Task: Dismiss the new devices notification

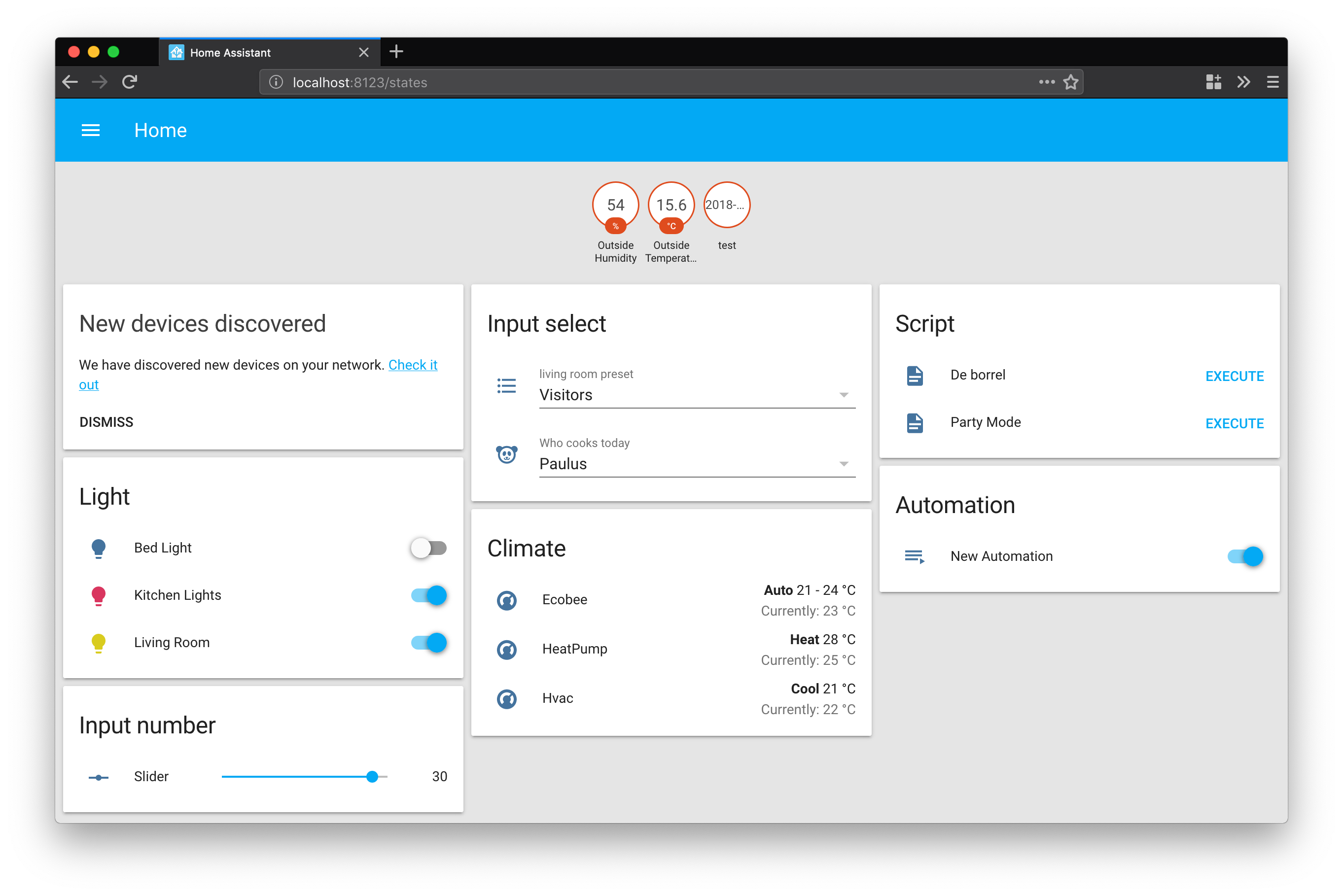Action: [x=106, y=422]
